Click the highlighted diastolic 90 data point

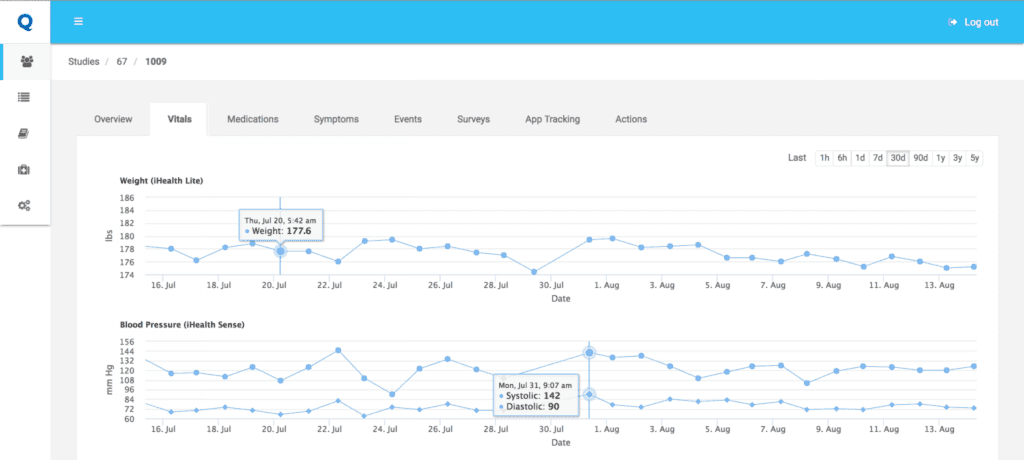(589, 394)
